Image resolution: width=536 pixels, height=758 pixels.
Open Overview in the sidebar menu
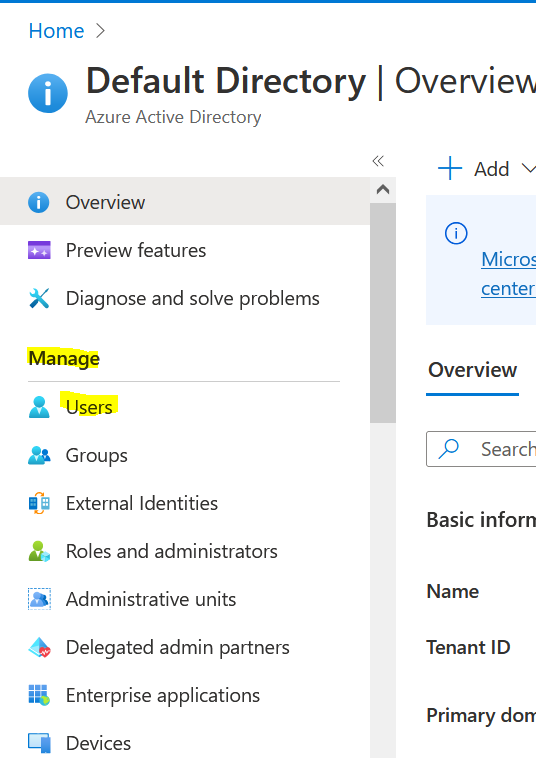pos(185,202)
